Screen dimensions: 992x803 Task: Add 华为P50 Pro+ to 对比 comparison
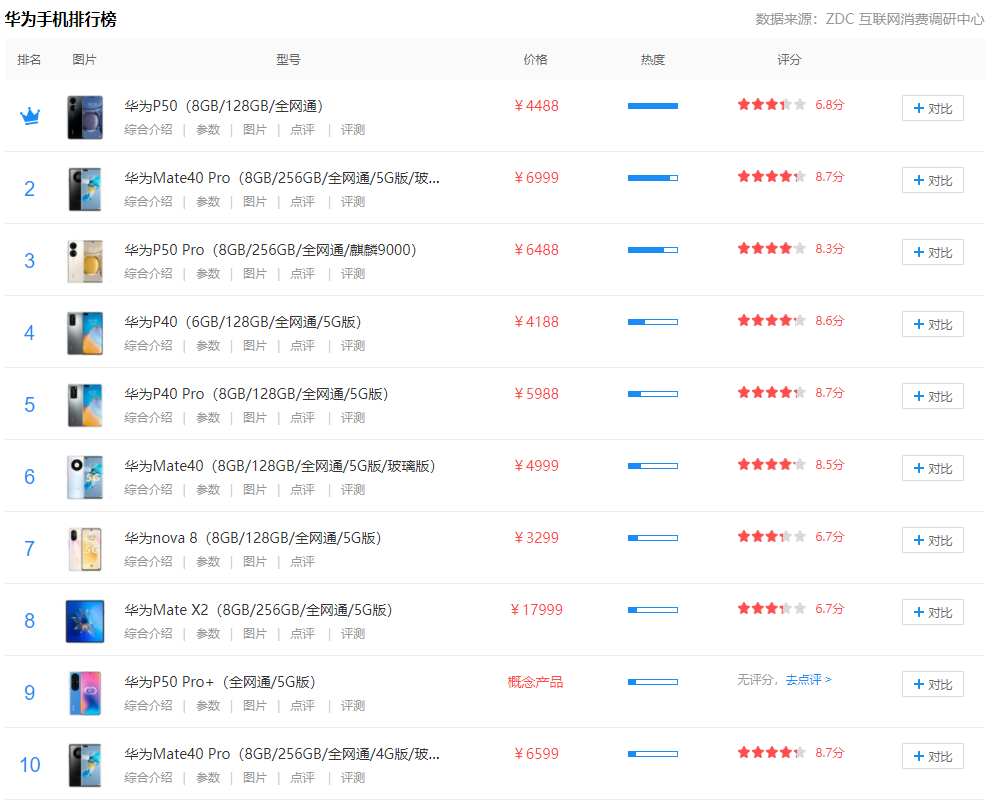pyautogui.click(x=933, y=685)
